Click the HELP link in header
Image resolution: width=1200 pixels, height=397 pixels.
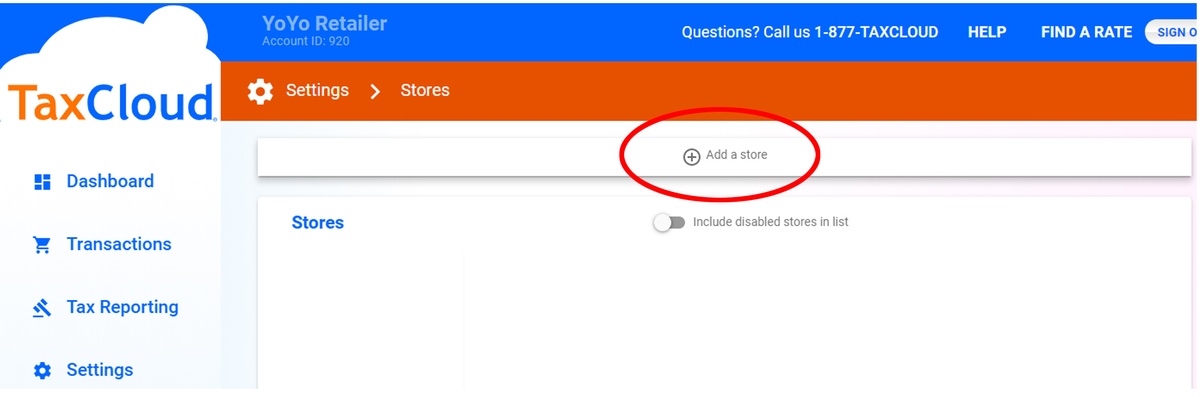point(987,32)
